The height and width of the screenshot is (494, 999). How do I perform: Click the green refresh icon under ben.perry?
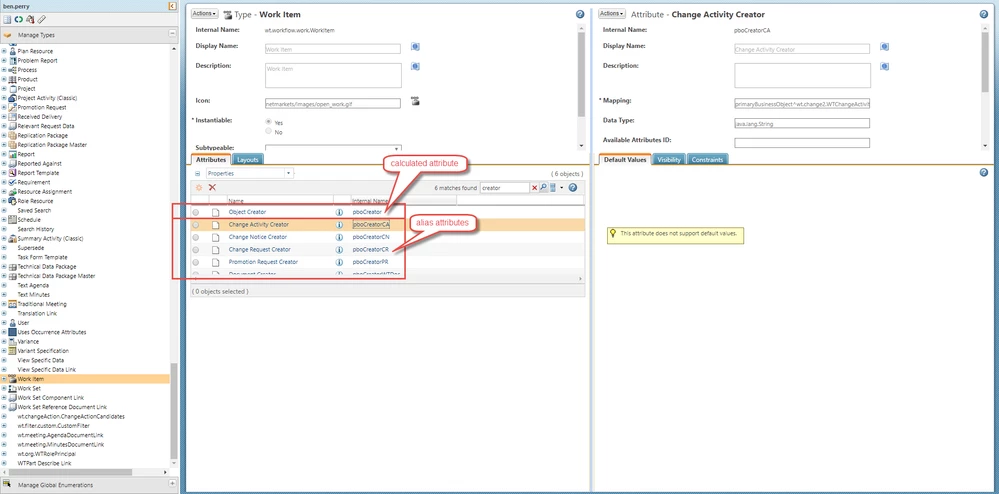pos(18,19)
